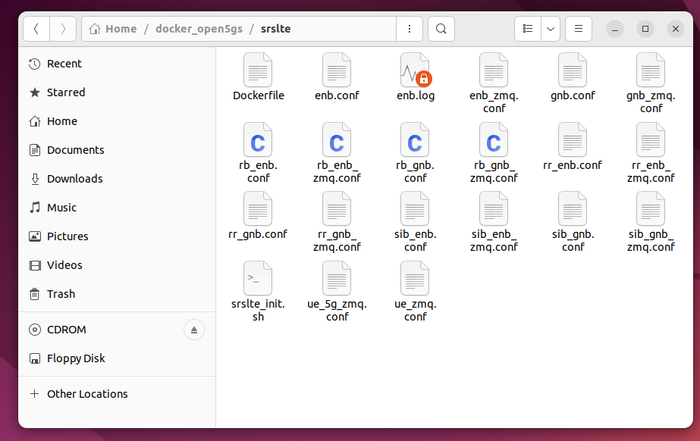Open the hamburger main menu
Image resolution: width=700 pixels, height=441 pixels.
point(581,29)
